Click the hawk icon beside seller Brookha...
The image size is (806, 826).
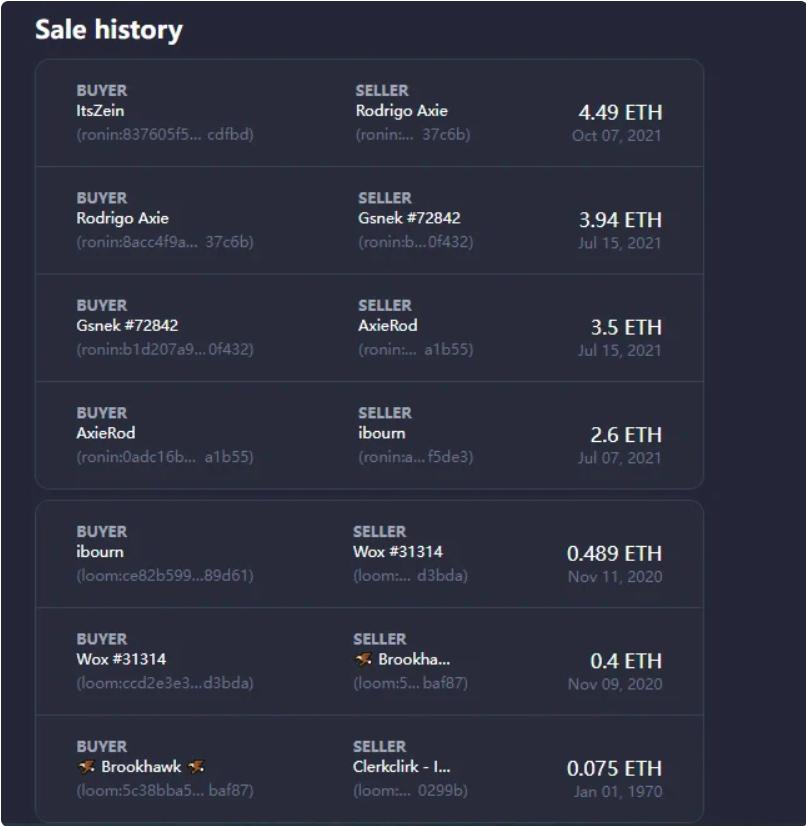(363, 658)
